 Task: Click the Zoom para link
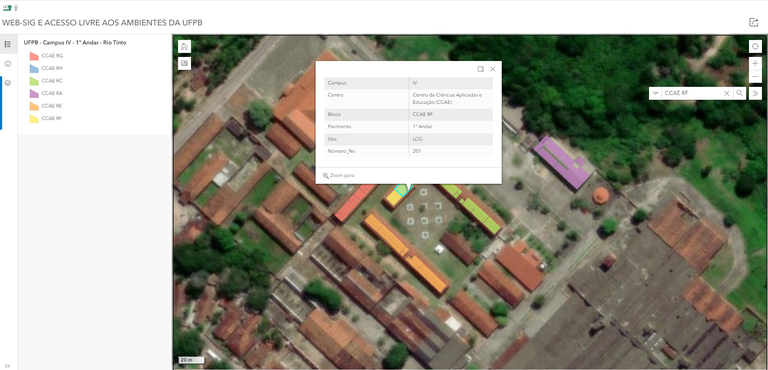338,175
